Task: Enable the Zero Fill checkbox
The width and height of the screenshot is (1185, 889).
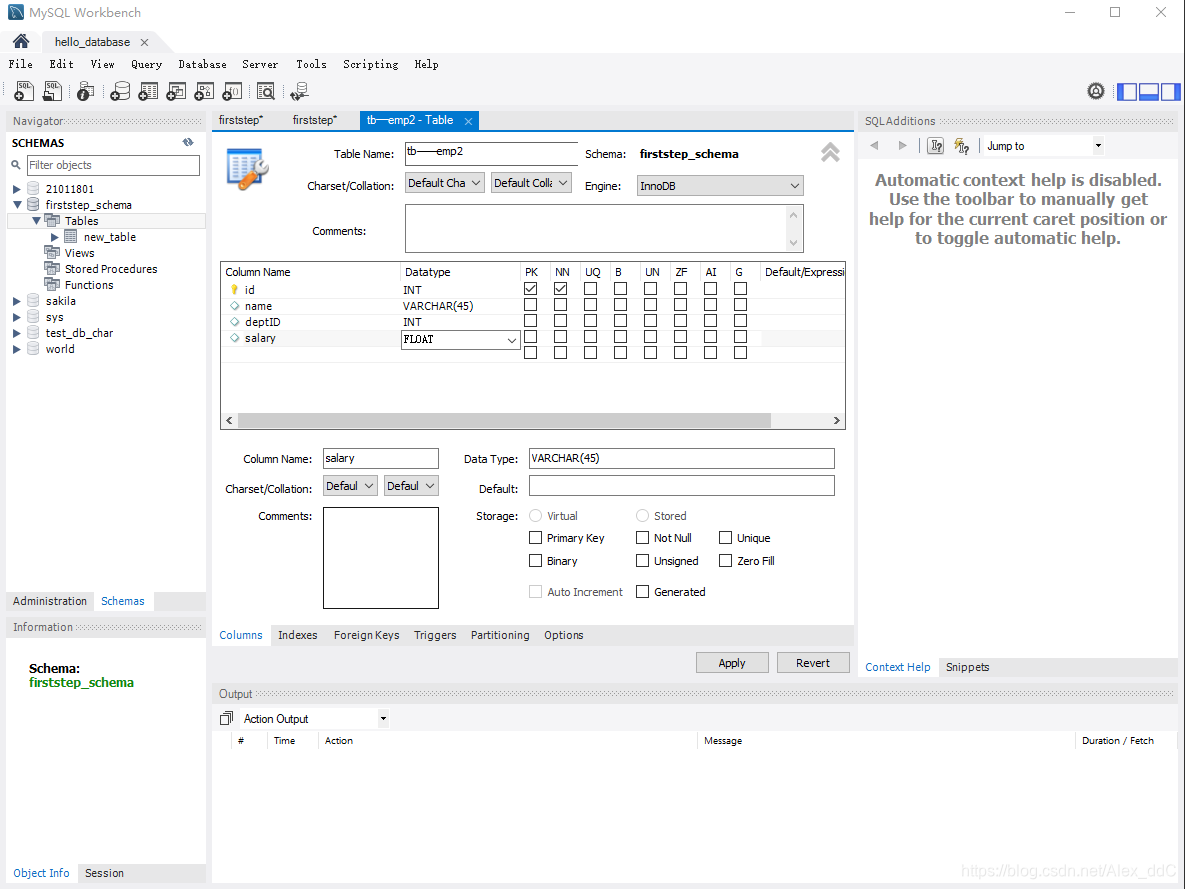Action: tap(726, 560)
